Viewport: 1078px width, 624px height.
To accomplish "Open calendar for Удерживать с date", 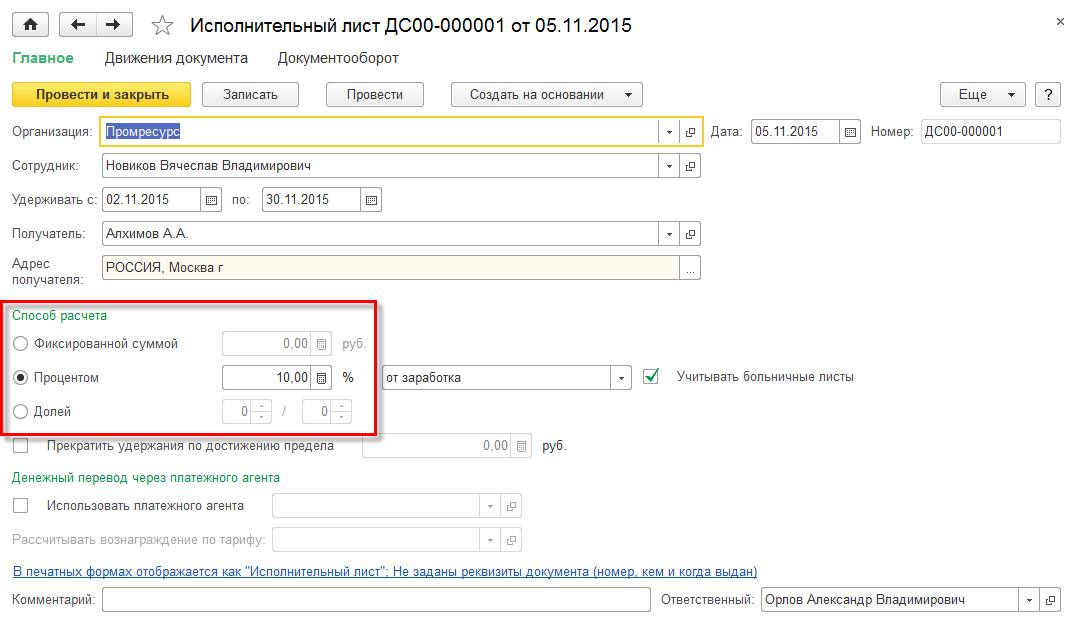I will (211, 200).
